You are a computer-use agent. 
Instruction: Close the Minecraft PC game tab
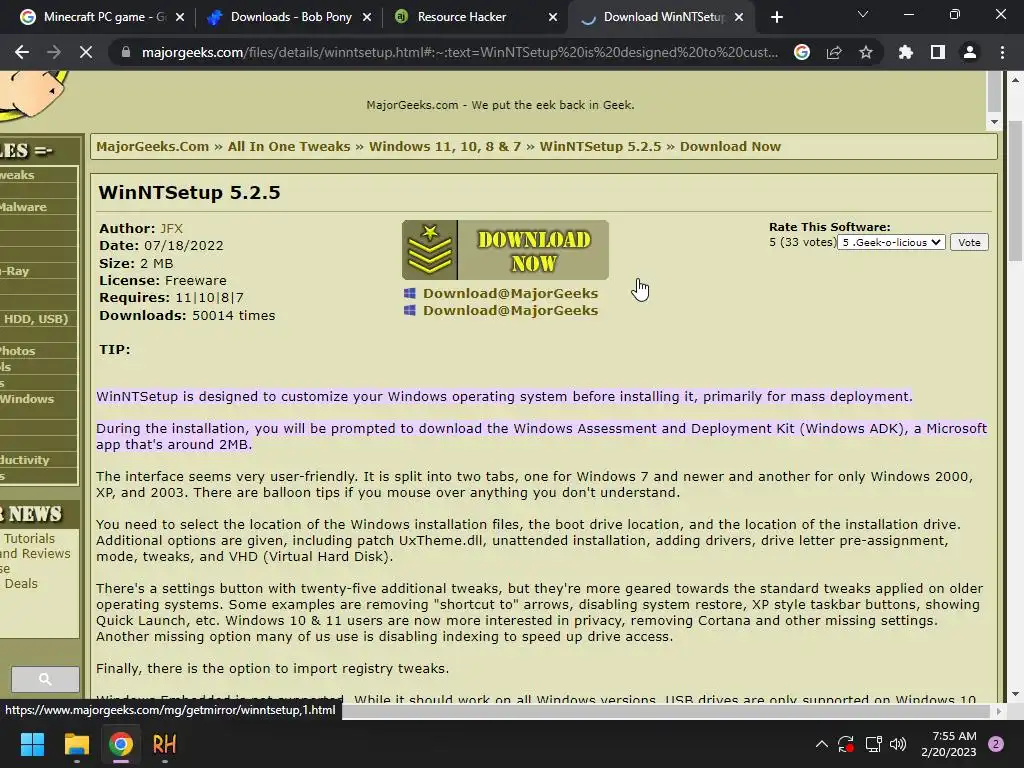click(x=180, y=17)
